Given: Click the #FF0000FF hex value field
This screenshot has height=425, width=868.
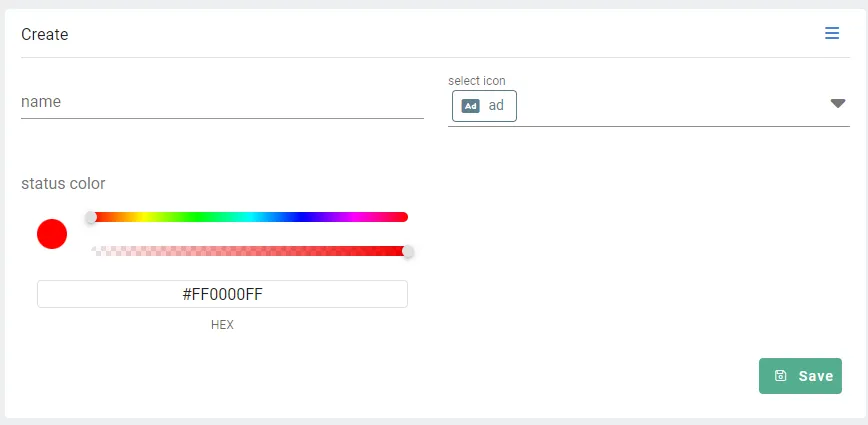Looking at the screenshot, I should 223,294.
